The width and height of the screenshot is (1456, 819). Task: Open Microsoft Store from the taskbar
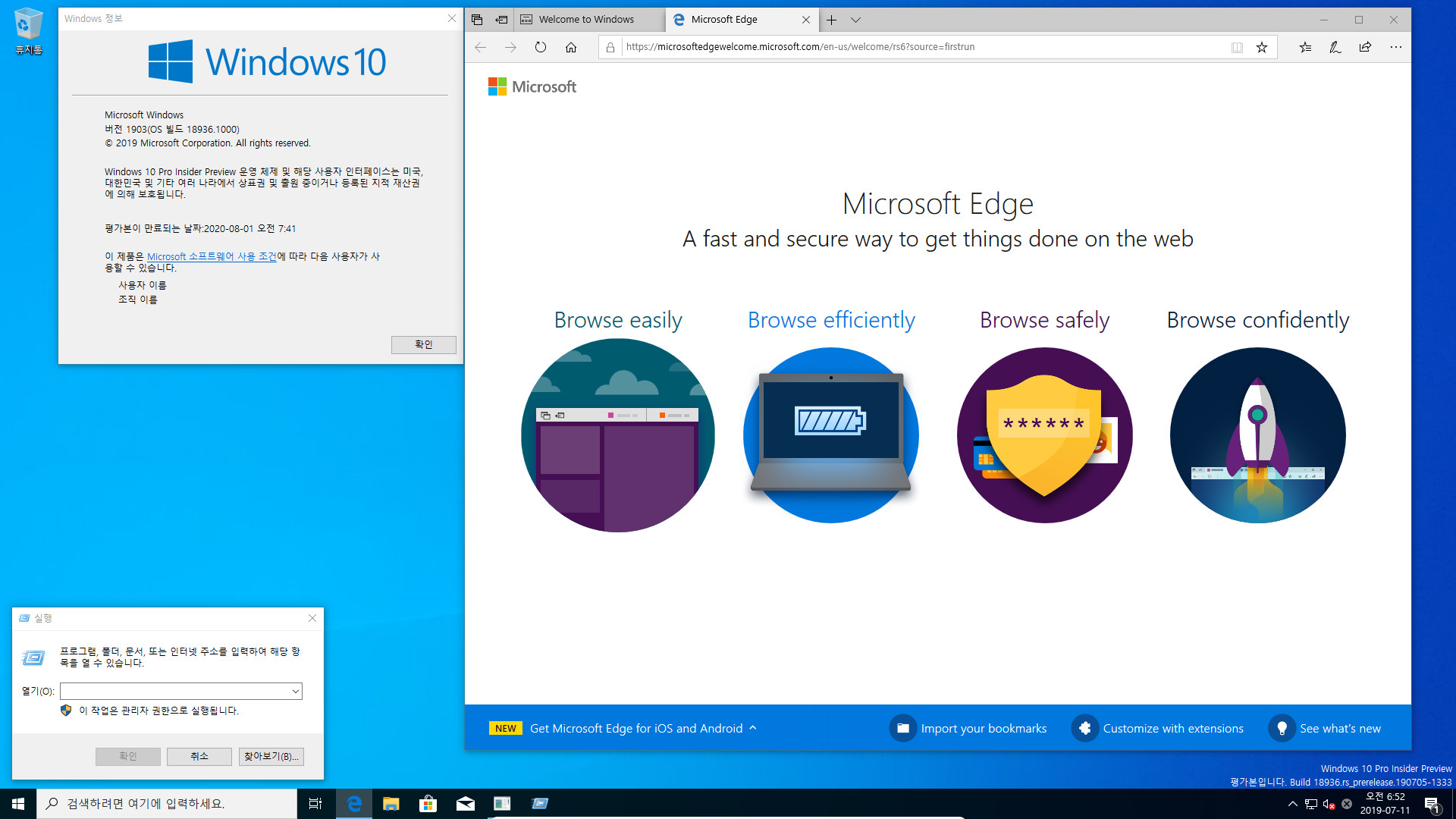click(428, 804)
